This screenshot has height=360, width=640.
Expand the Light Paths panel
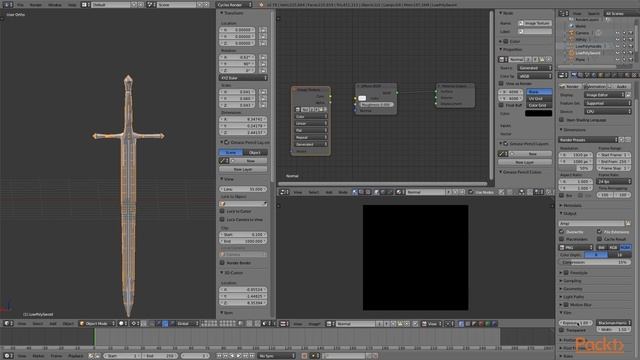(x=561, y=297)
